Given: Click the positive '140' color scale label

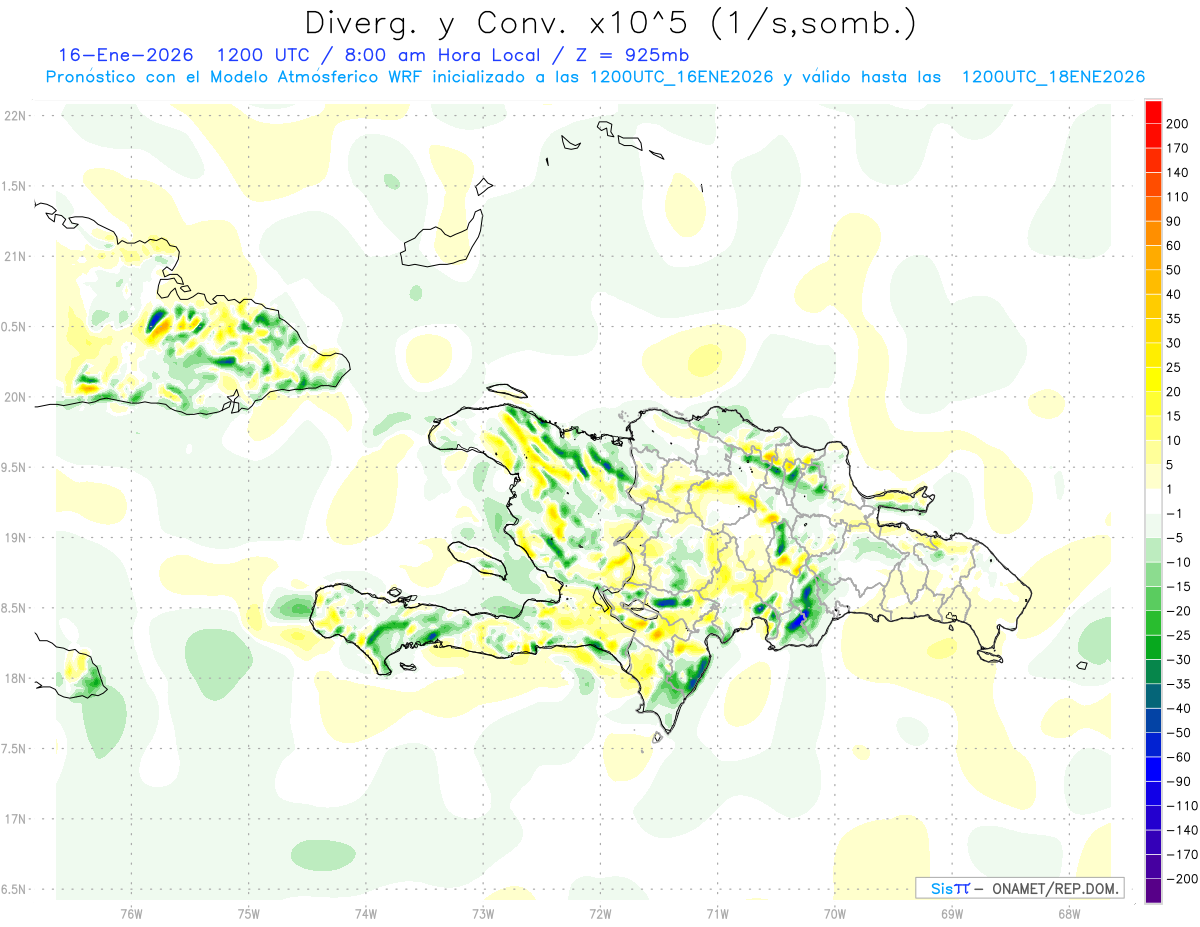Looking at the screenshot, I should (1177, 172).
